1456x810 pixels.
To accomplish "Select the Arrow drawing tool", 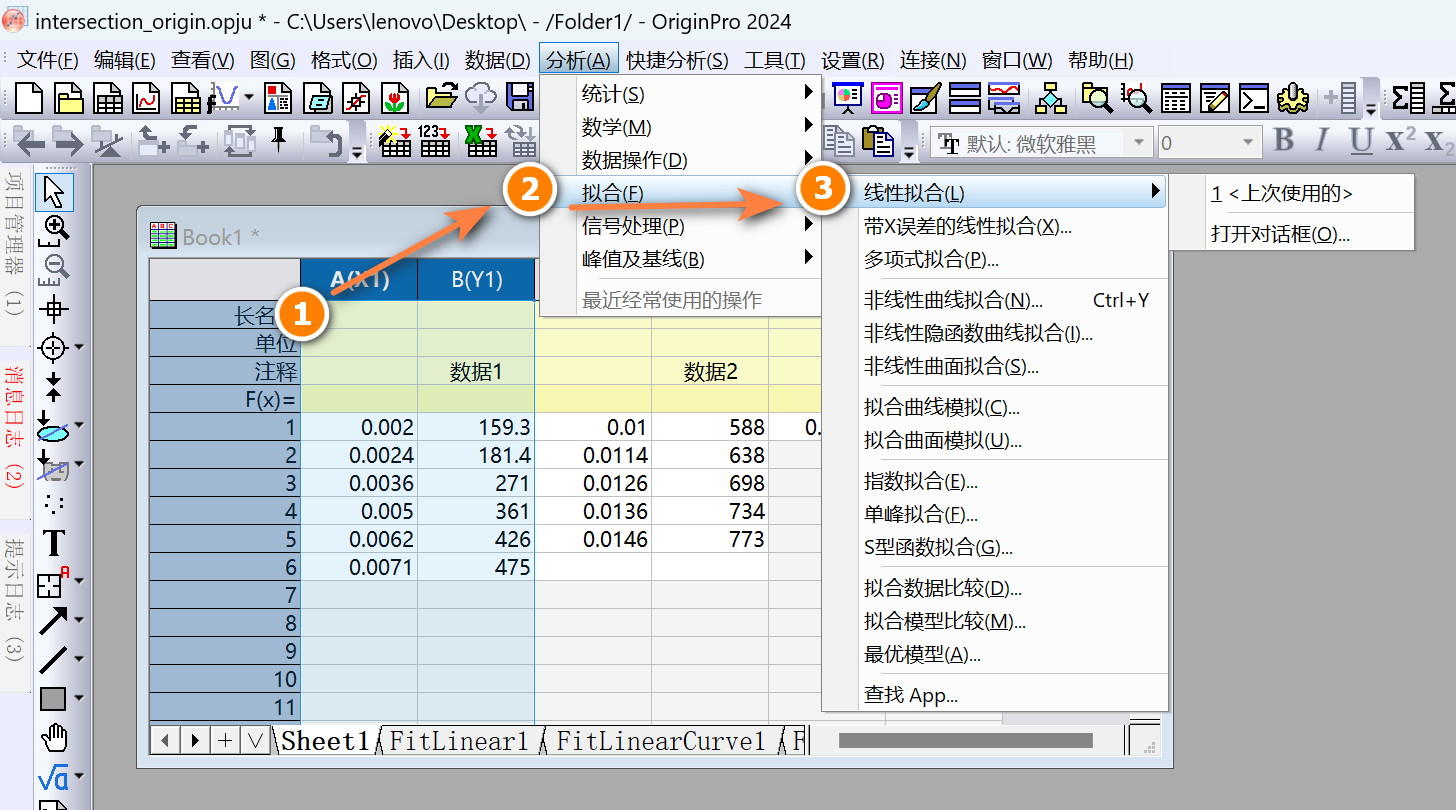I will pos(53,622).
